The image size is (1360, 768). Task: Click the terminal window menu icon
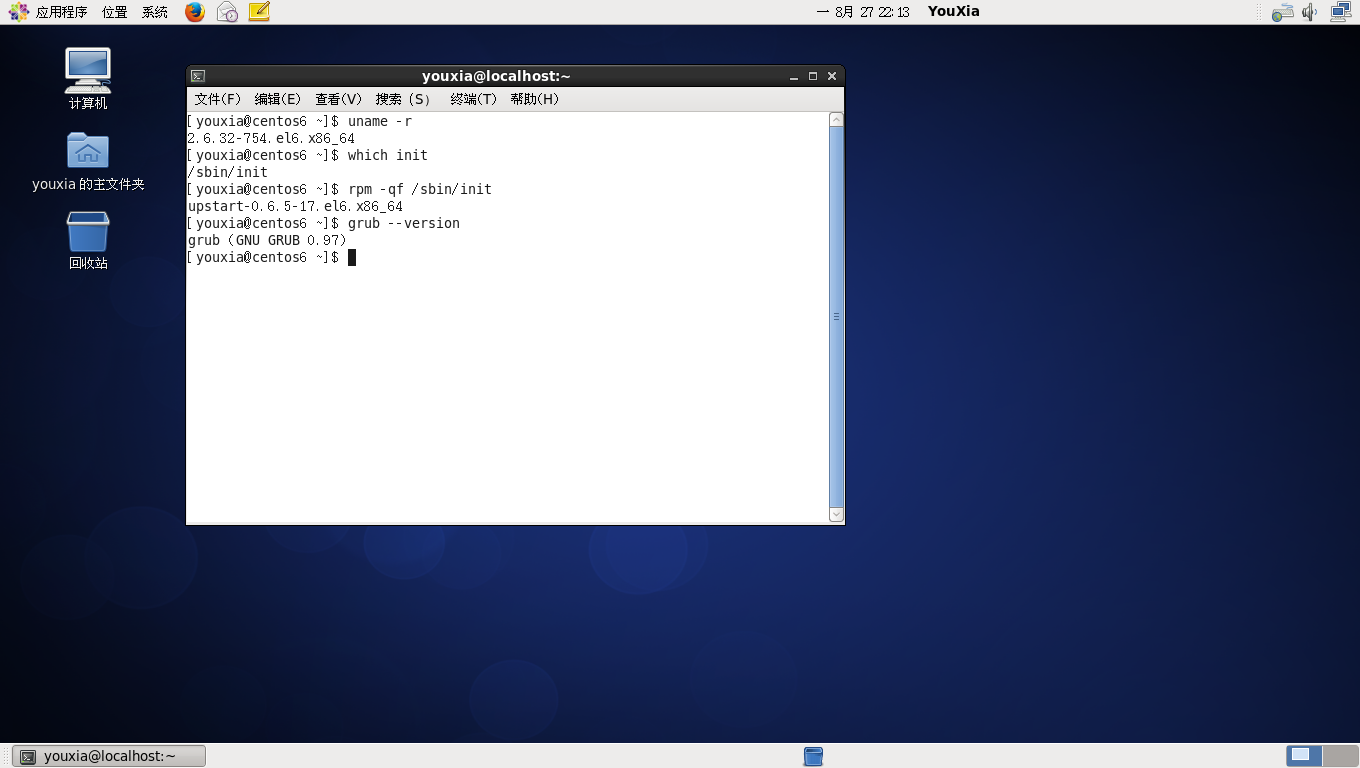click(198, 76)
